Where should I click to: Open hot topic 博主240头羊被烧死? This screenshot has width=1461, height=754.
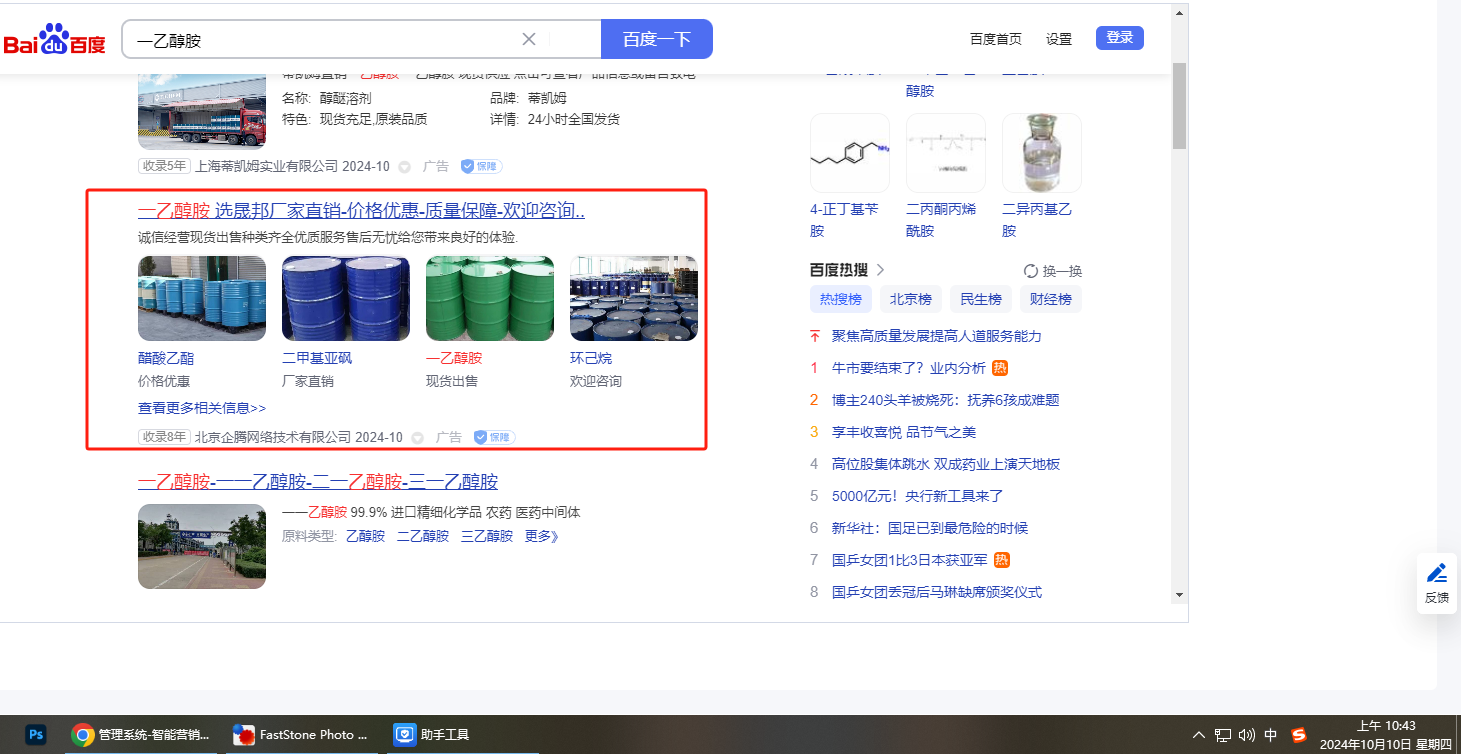946,400
